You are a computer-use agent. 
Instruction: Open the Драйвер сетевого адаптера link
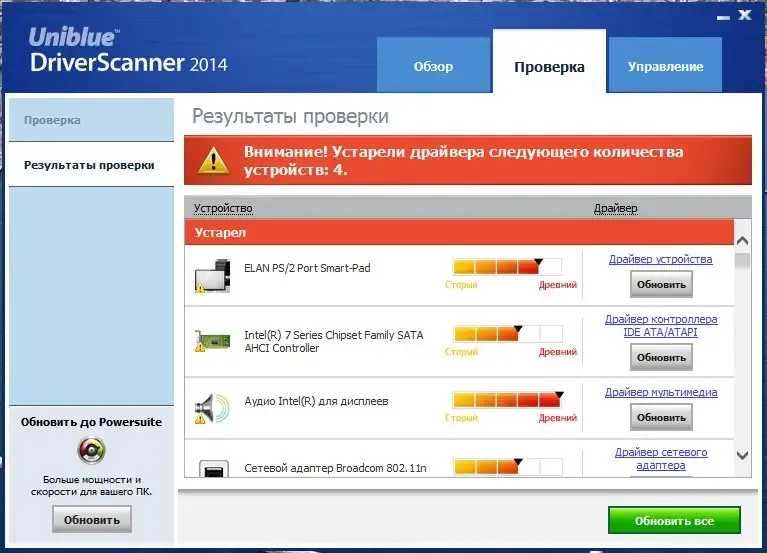(x=661, y=459)
